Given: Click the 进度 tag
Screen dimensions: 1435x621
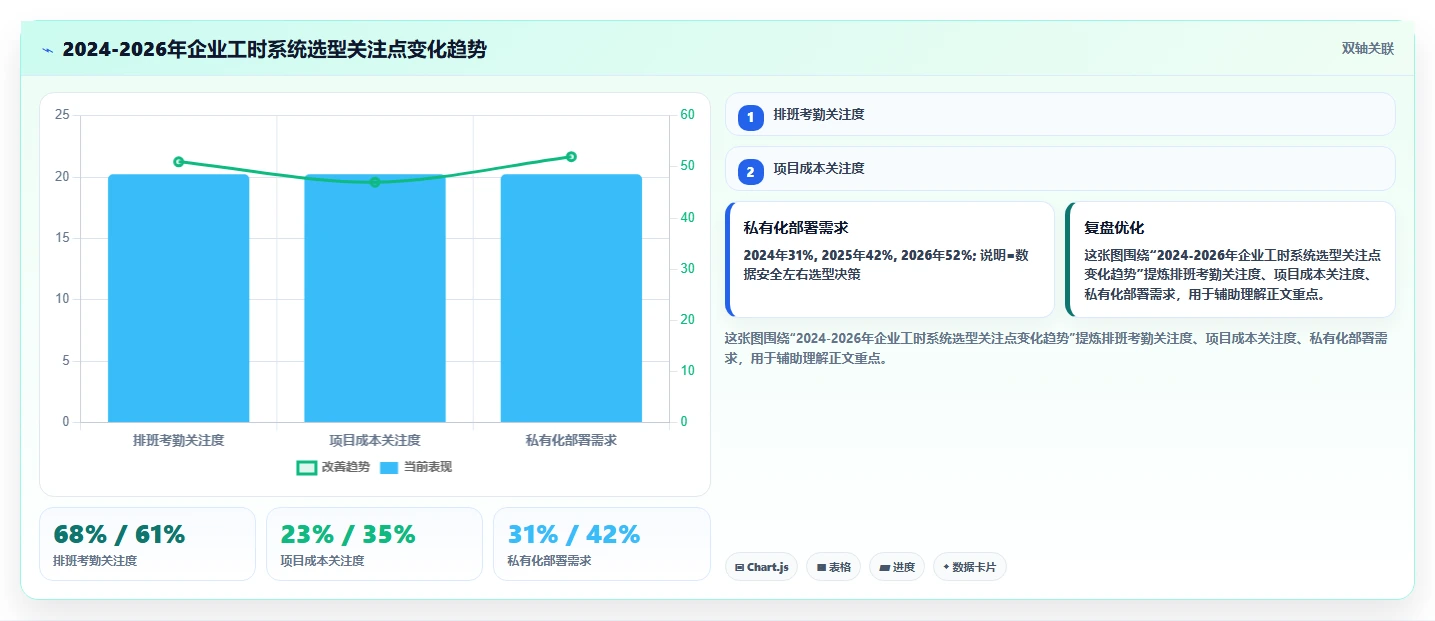Looking at the screenshot, I should point(897,567).
